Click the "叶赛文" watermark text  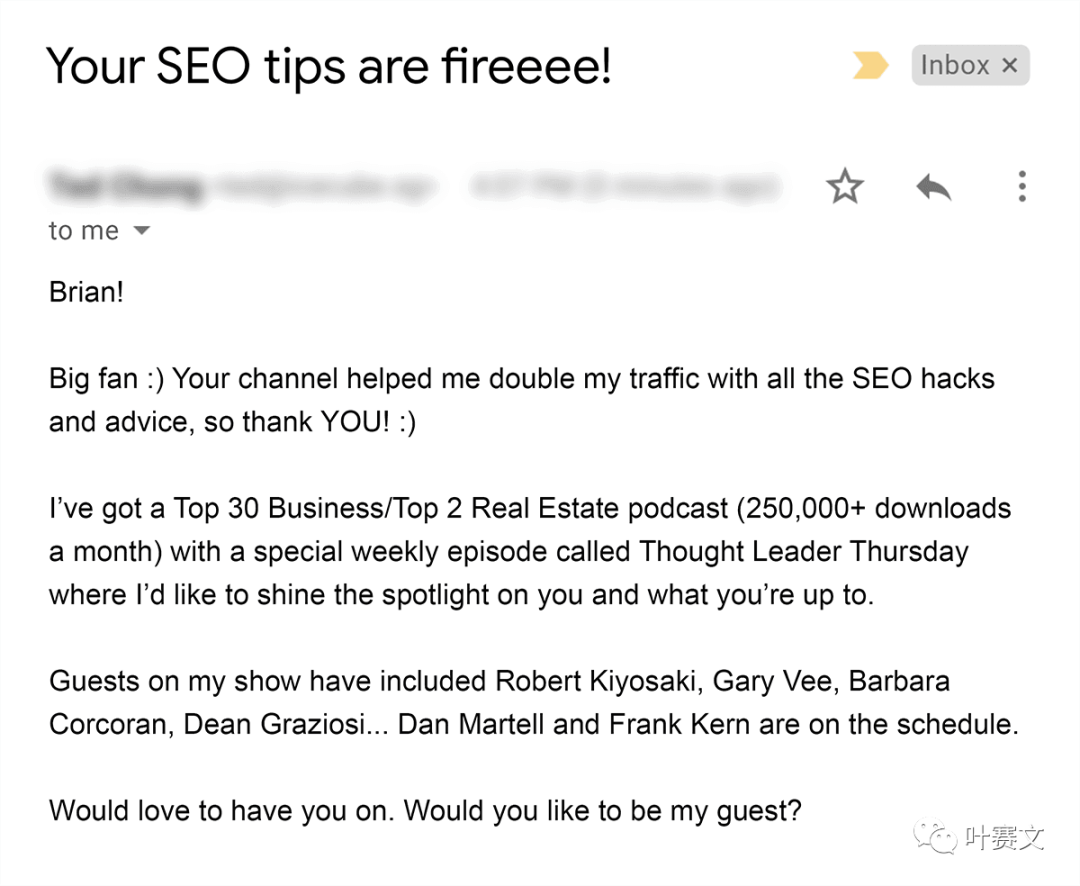(x=1004, y=837)
